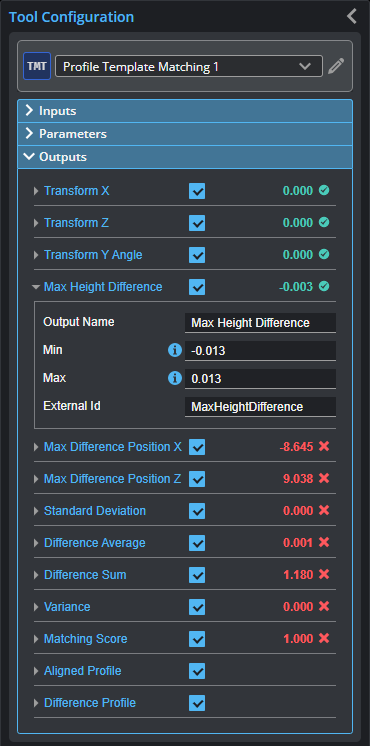Screen dimensions: 370x746
Task: Uncheck the Transform Z output checkbox
Action: coord(197,223)
